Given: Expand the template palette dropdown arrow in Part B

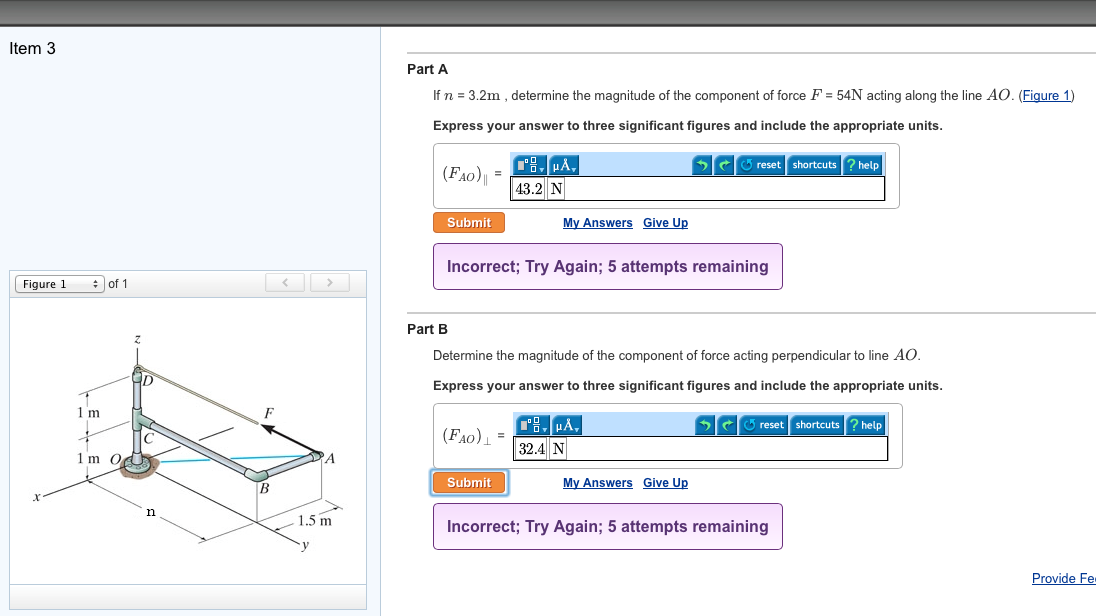Looking at the screenshot, I should click(544, 429).
